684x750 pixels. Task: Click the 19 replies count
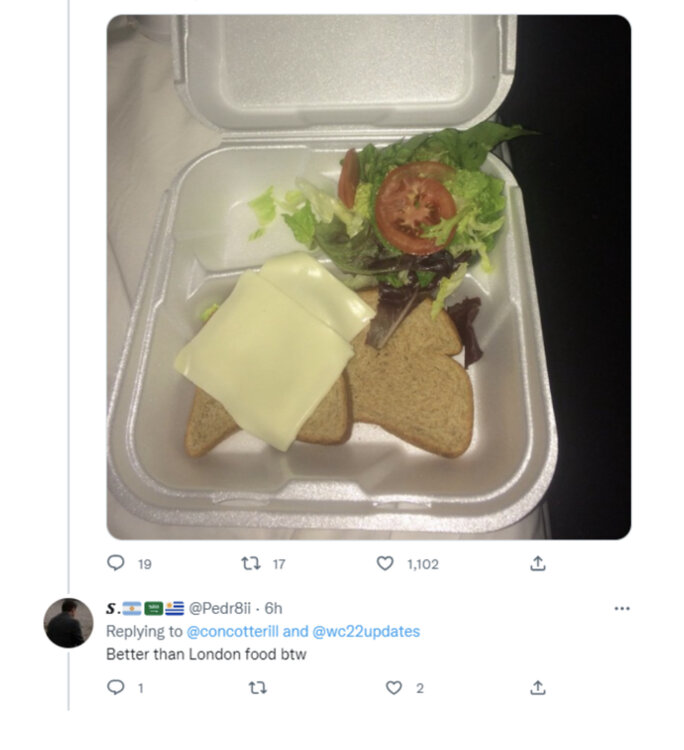pos(144,564)
